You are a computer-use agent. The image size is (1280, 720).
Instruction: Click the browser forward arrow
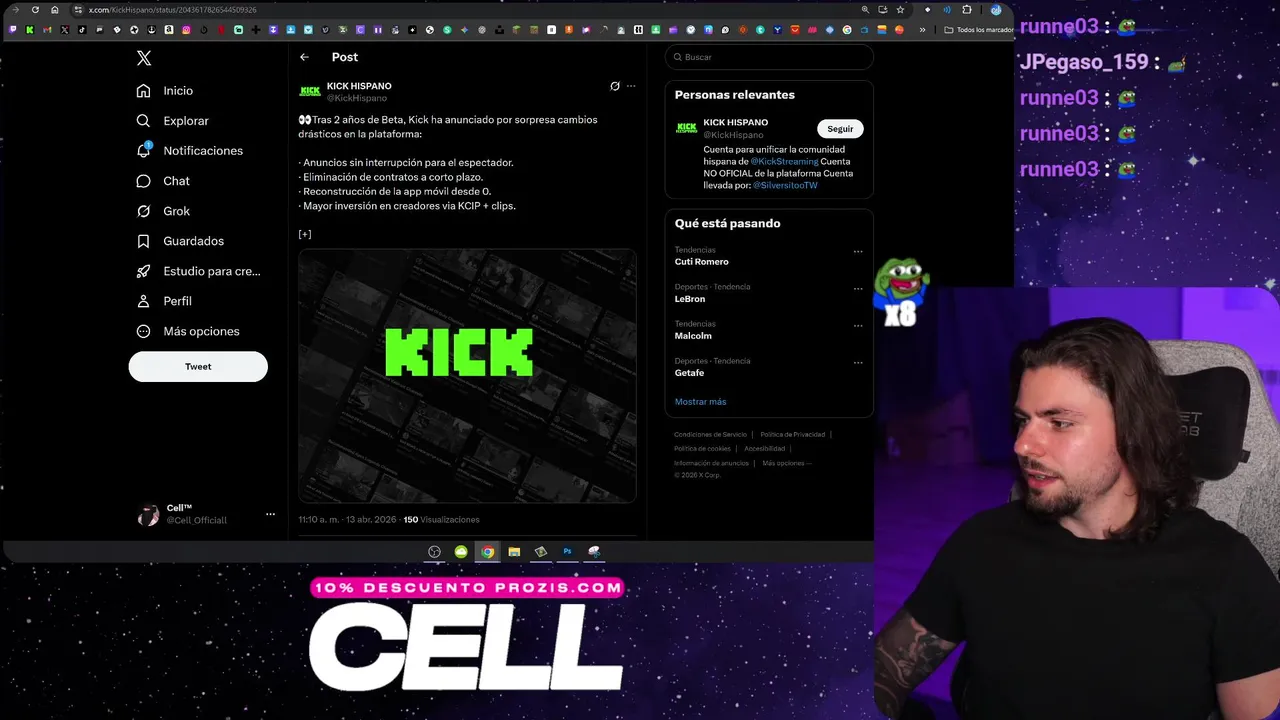[15, 10]
